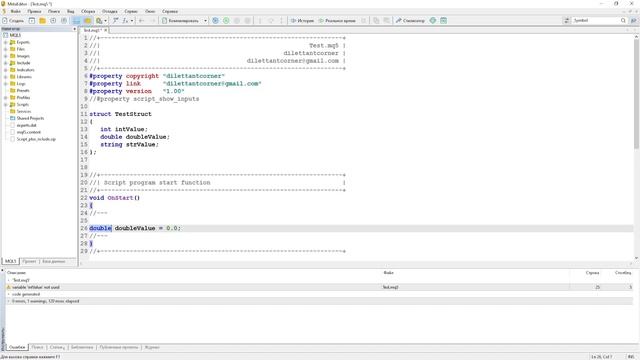Click the История profiling button
This screenshot has height=360, width=640.
point(302,20)
